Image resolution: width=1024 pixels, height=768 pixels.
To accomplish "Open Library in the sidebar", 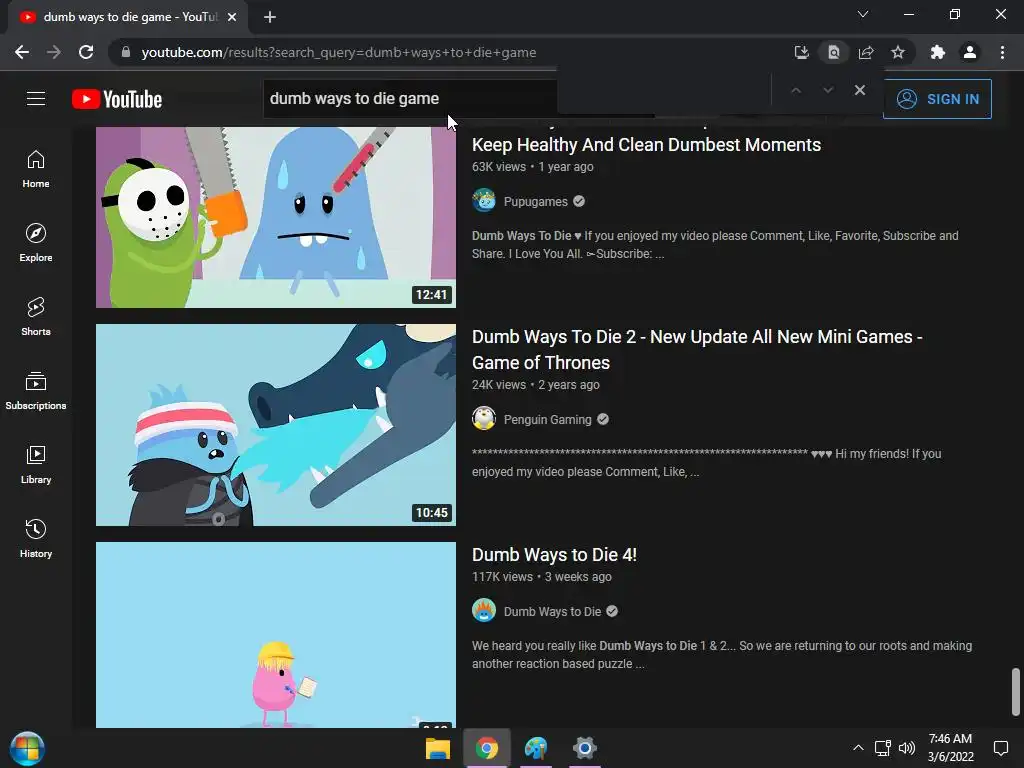I will tap(36, 464).
